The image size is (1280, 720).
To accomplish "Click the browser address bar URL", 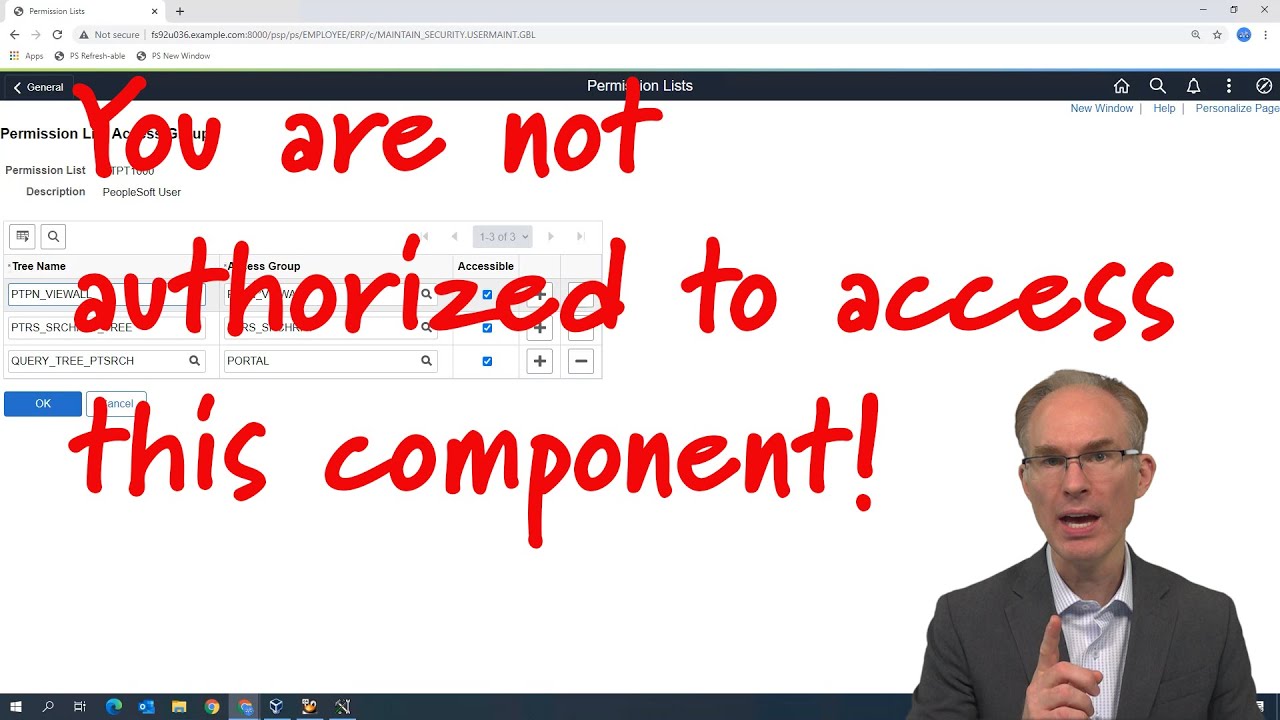I will pos(343,34).
